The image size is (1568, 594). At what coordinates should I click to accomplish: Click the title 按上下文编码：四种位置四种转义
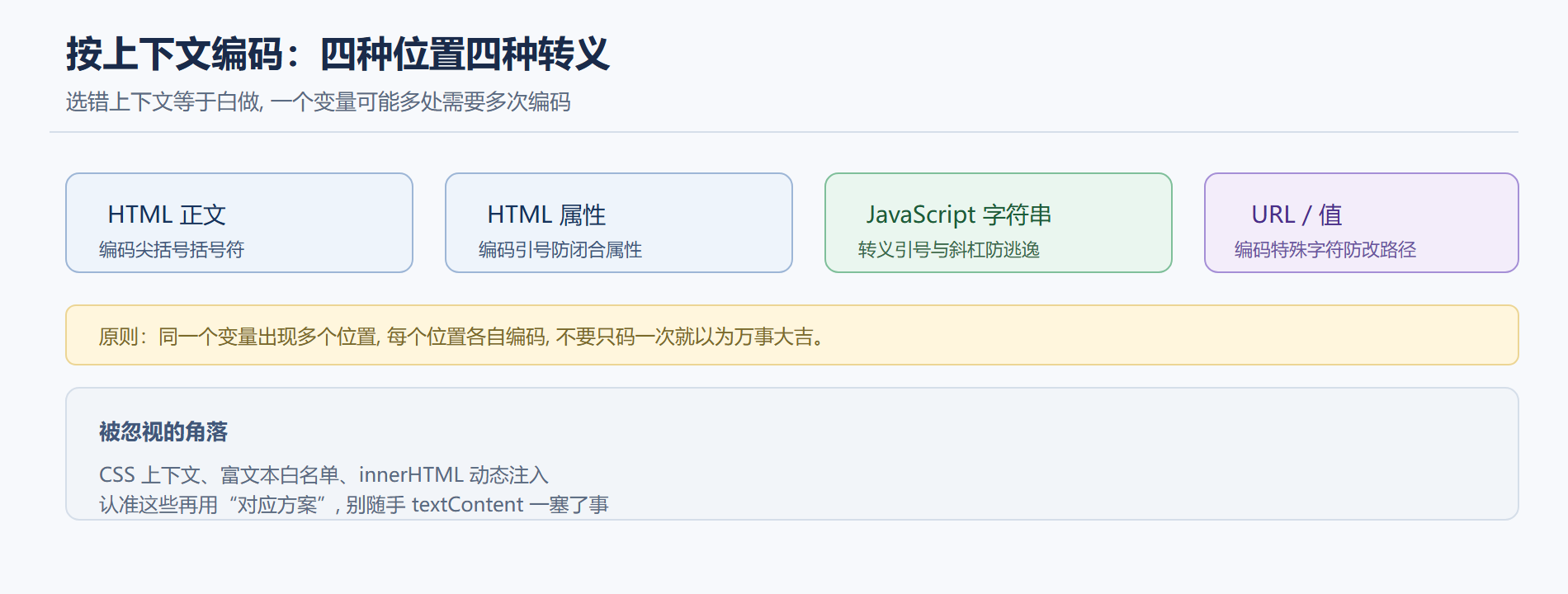338,54
